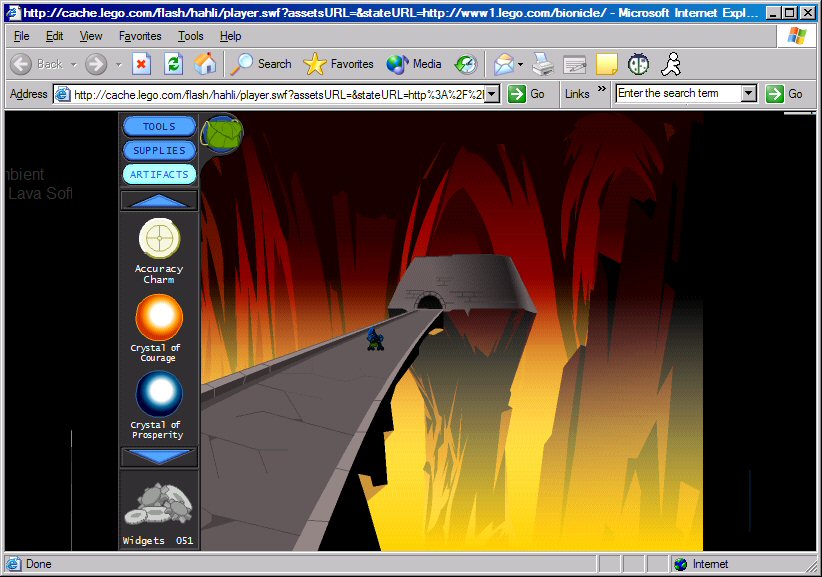Image resolution: width=822 pixels, height=577 pixels.
Task: Expand the Links chevron overflow
Action: point(602,89)
